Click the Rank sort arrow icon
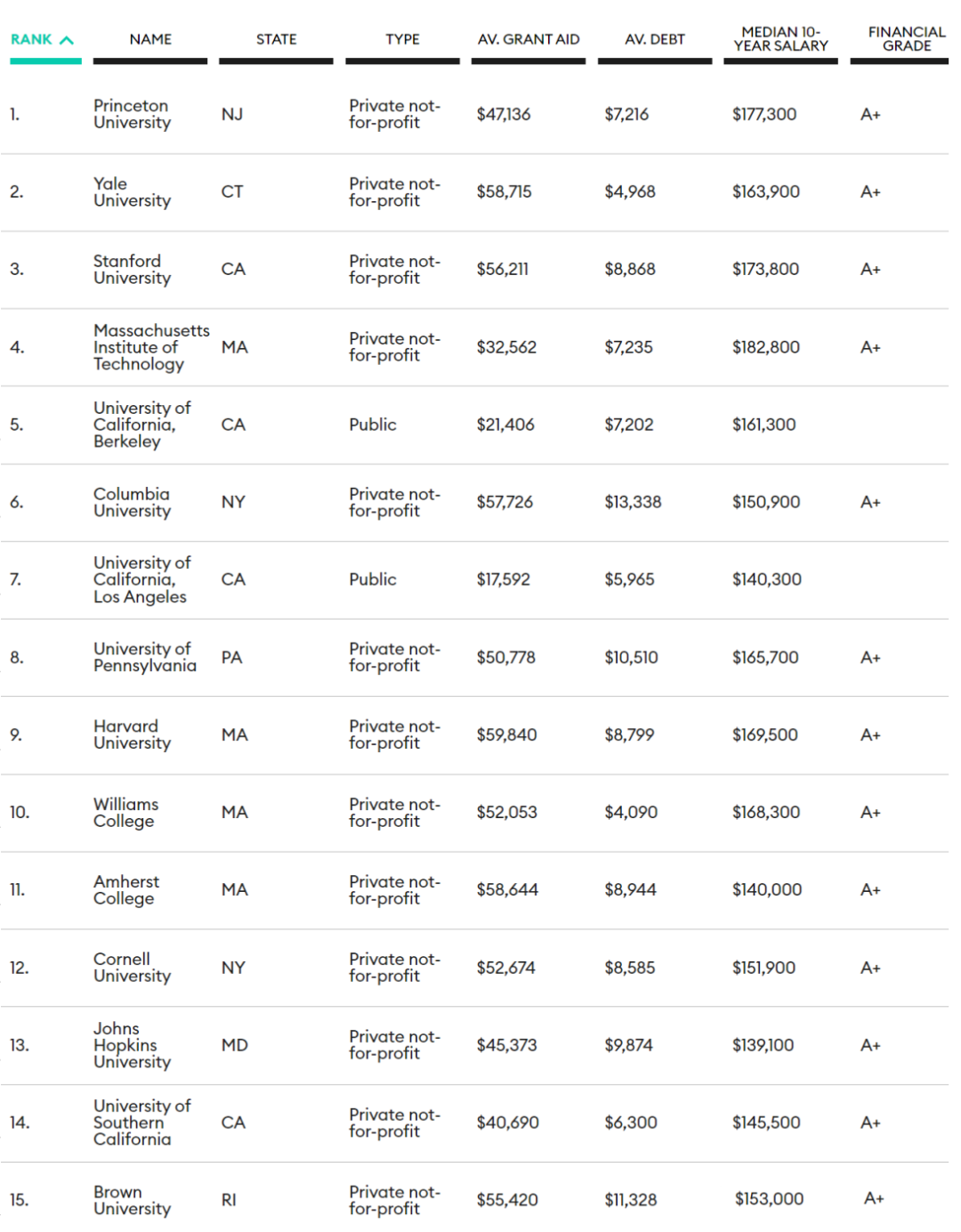The image size is (961, 1232). point(67,40)
